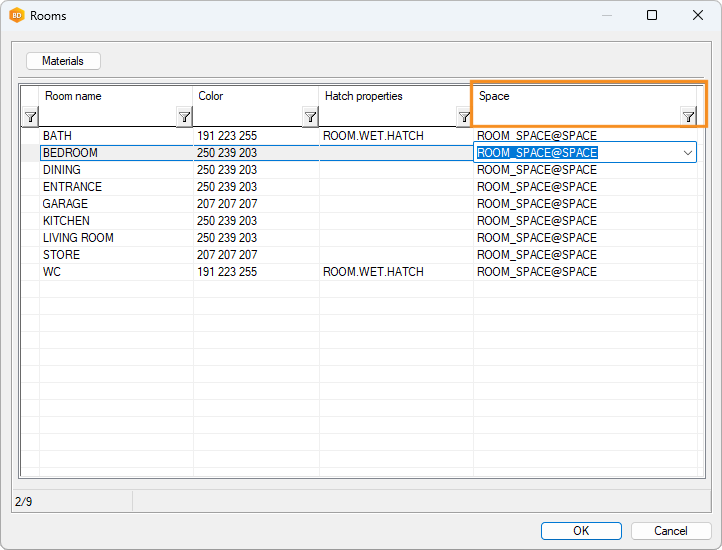
Task: Click the Room name filter input field
Action: pos(108,117)
